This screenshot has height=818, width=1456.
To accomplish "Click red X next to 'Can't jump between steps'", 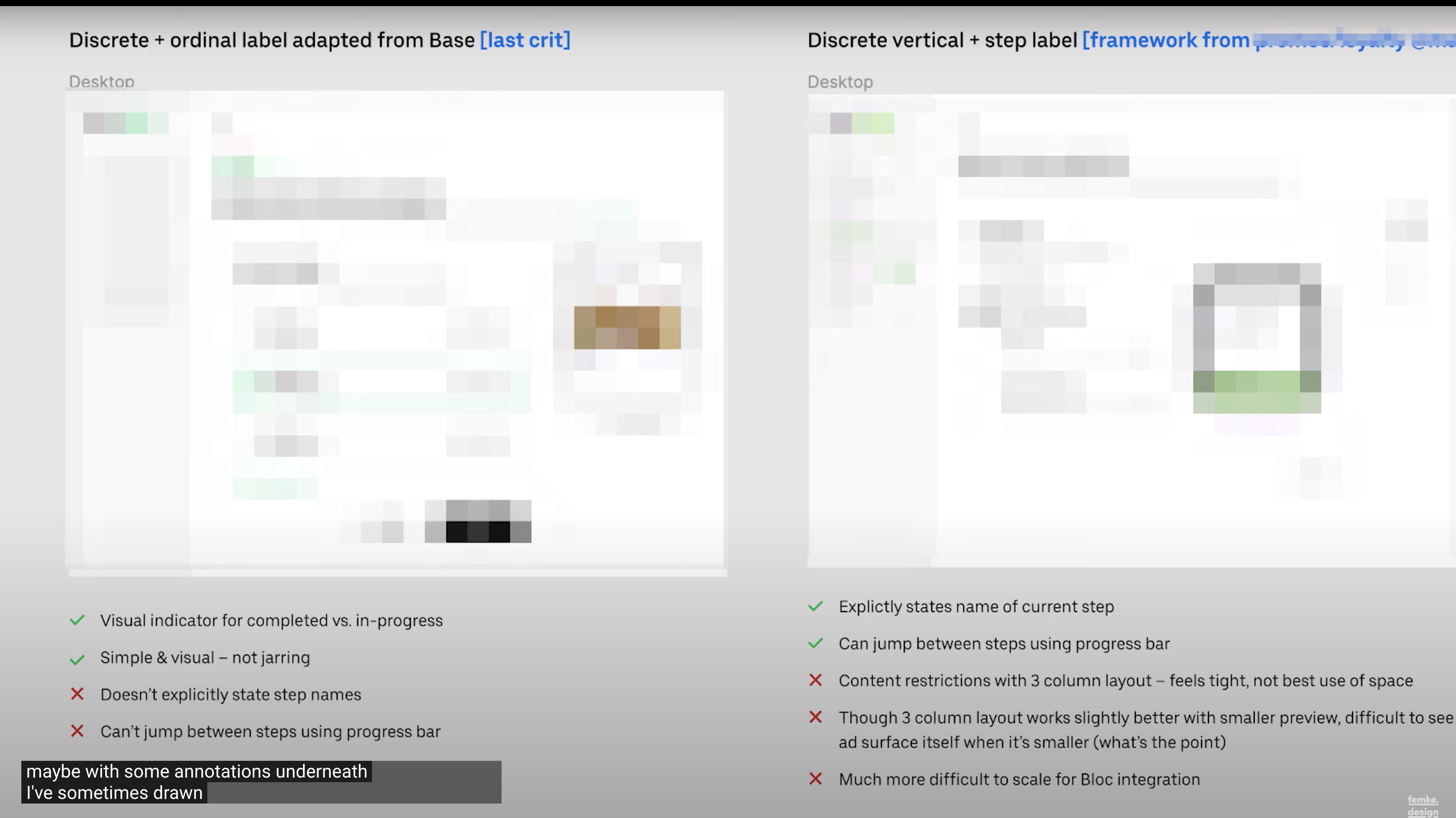I will (x=77, y=731).
